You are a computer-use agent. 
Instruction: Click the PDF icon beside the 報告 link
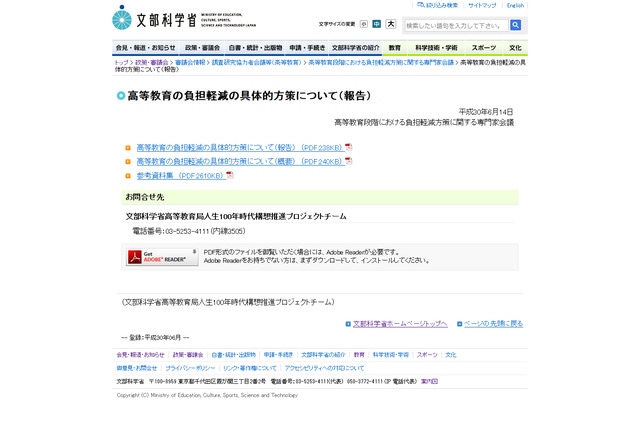coord(349,147)
